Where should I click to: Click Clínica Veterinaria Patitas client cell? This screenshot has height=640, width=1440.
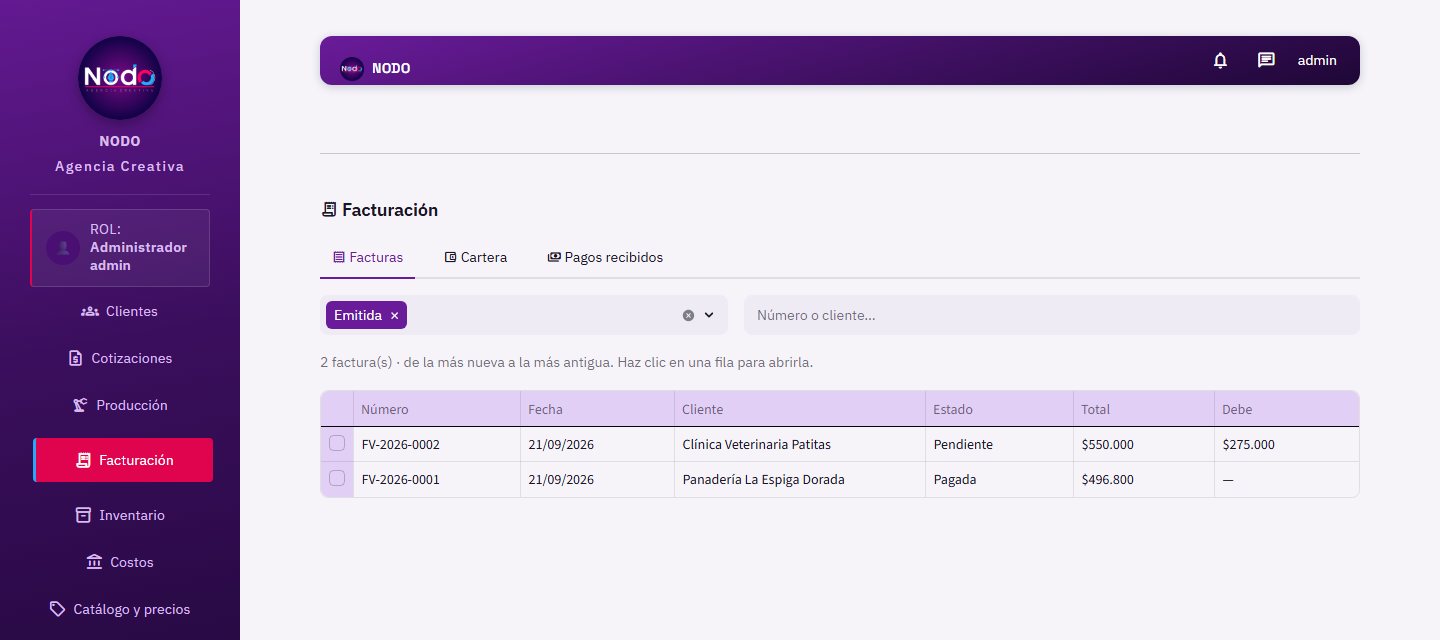click(800, 444)
